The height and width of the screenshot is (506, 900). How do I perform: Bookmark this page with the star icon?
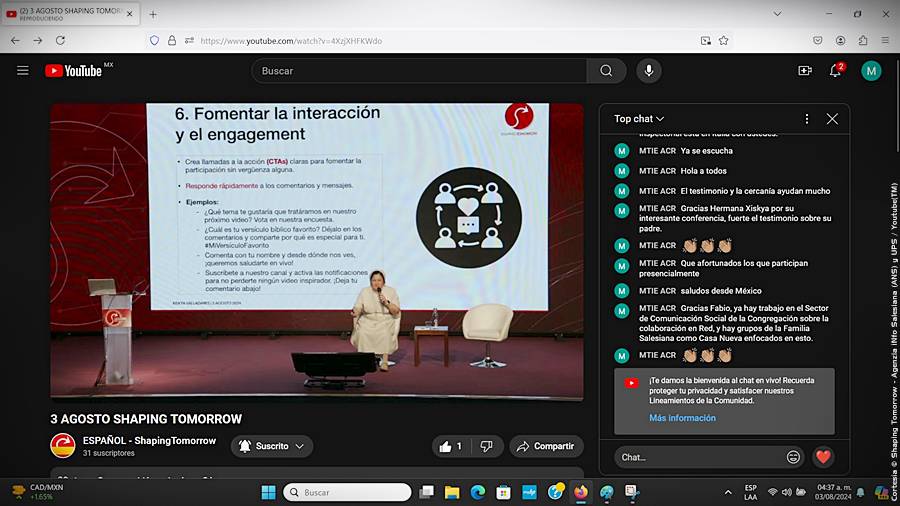click(x=724, y=41)
